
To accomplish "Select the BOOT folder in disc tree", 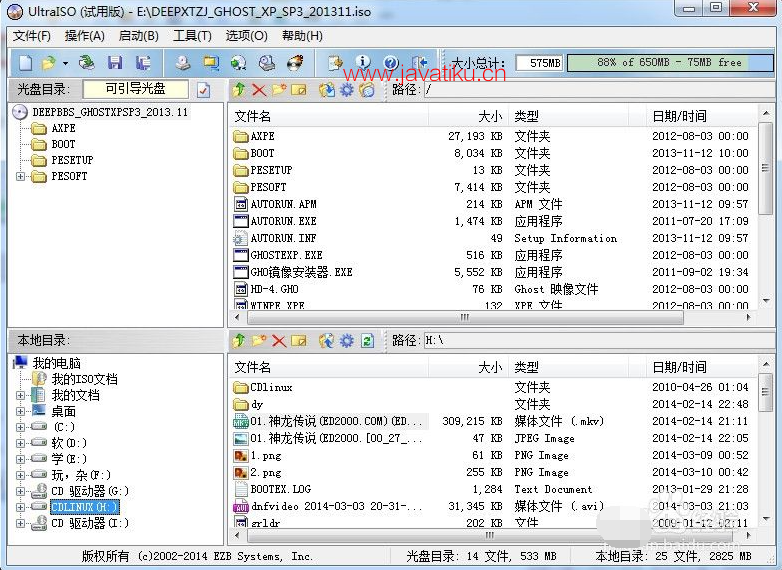I will click(x=63, y=144).
